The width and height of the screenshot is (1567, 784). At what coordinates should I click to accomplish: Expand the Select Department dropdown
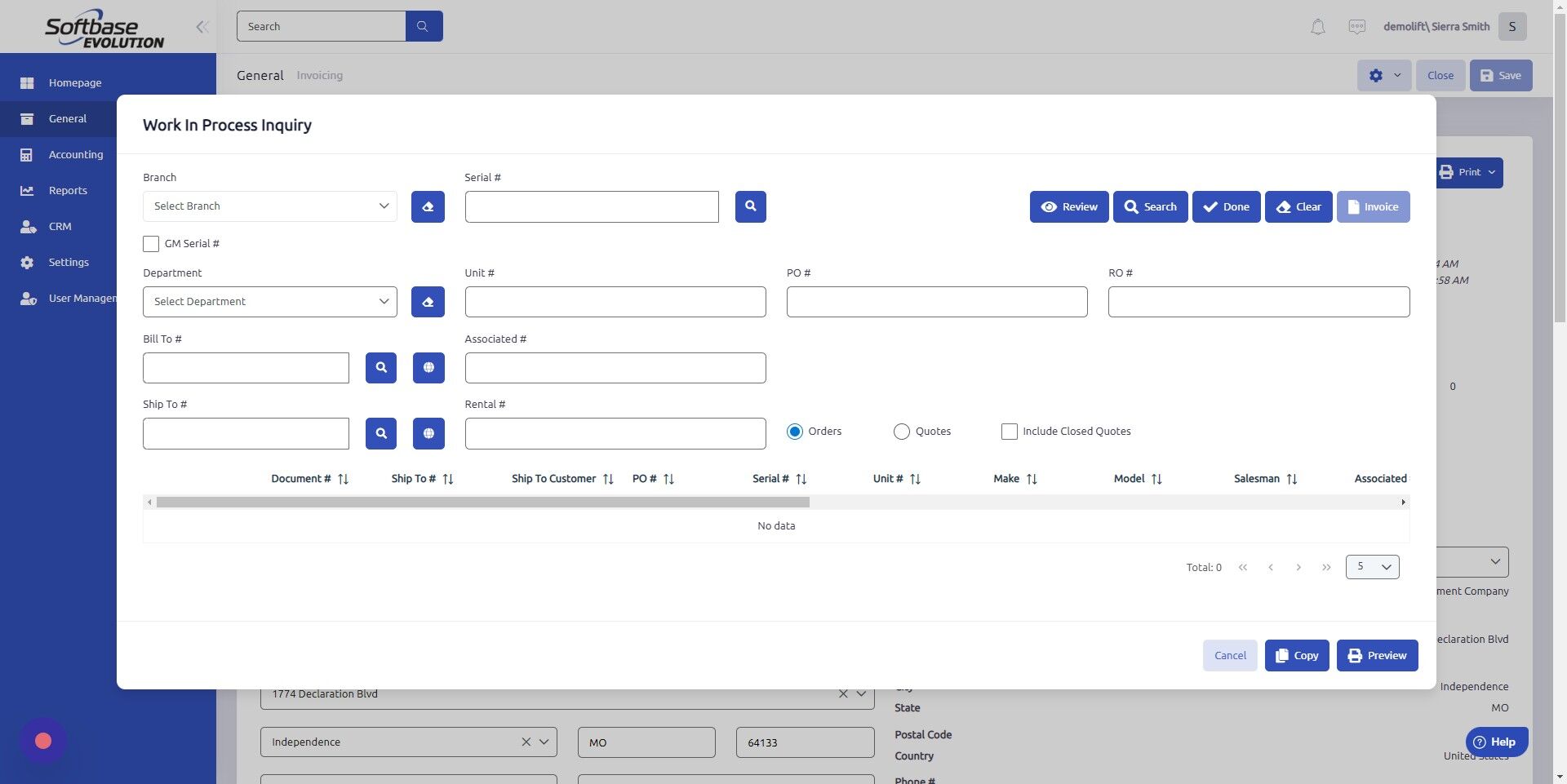[x=269, y=301]
